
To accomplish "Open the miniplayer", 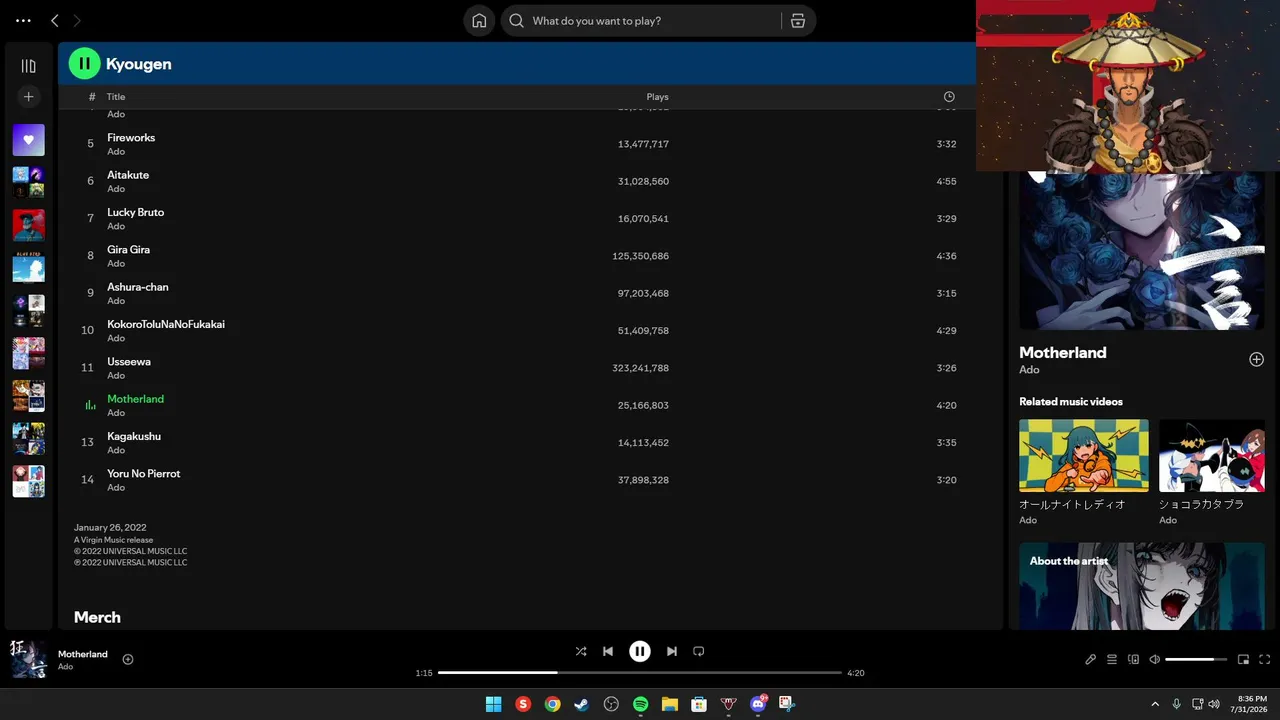I will tap(1244, 660).
